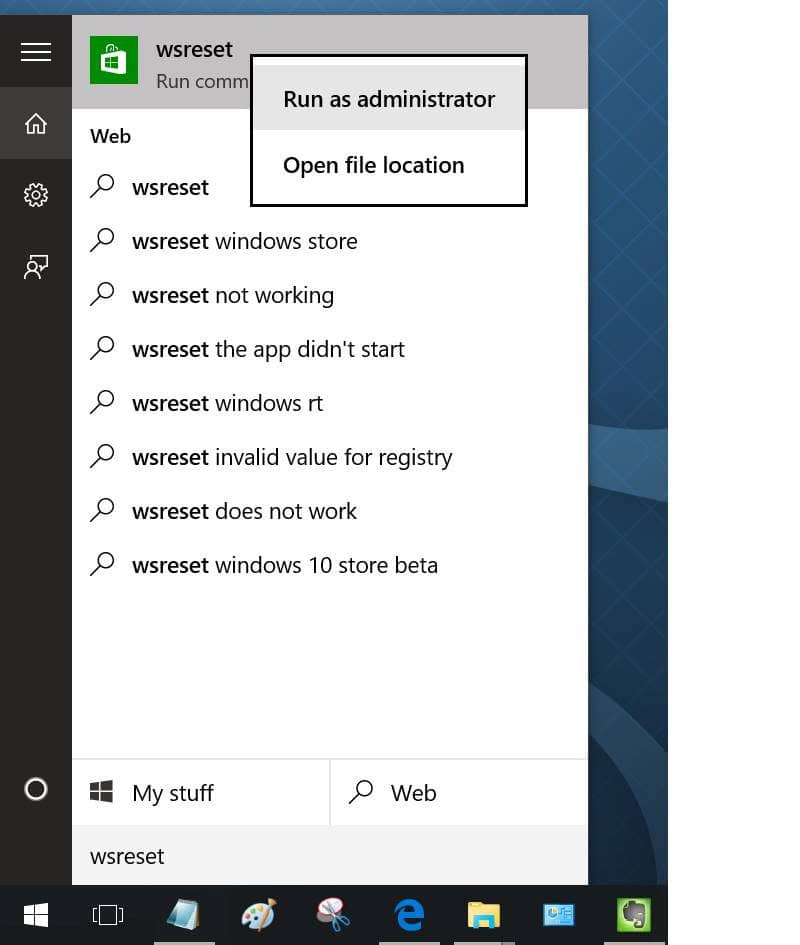This screenshot has height=945, width=800.
Task: Open the Settings gear in sidebar
Action: 36,194
